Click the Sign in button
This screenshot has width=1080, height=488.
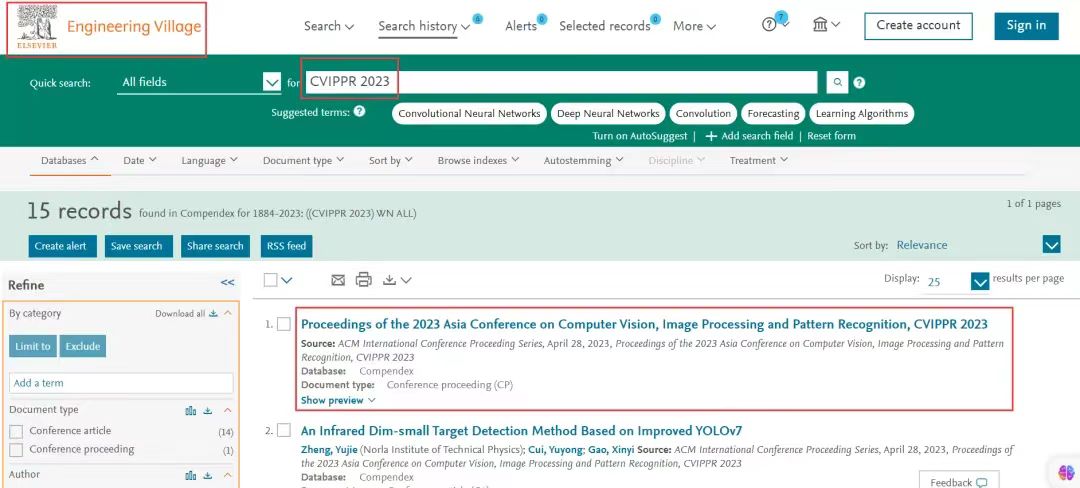pyautogui.click(x=1026, y=25)
